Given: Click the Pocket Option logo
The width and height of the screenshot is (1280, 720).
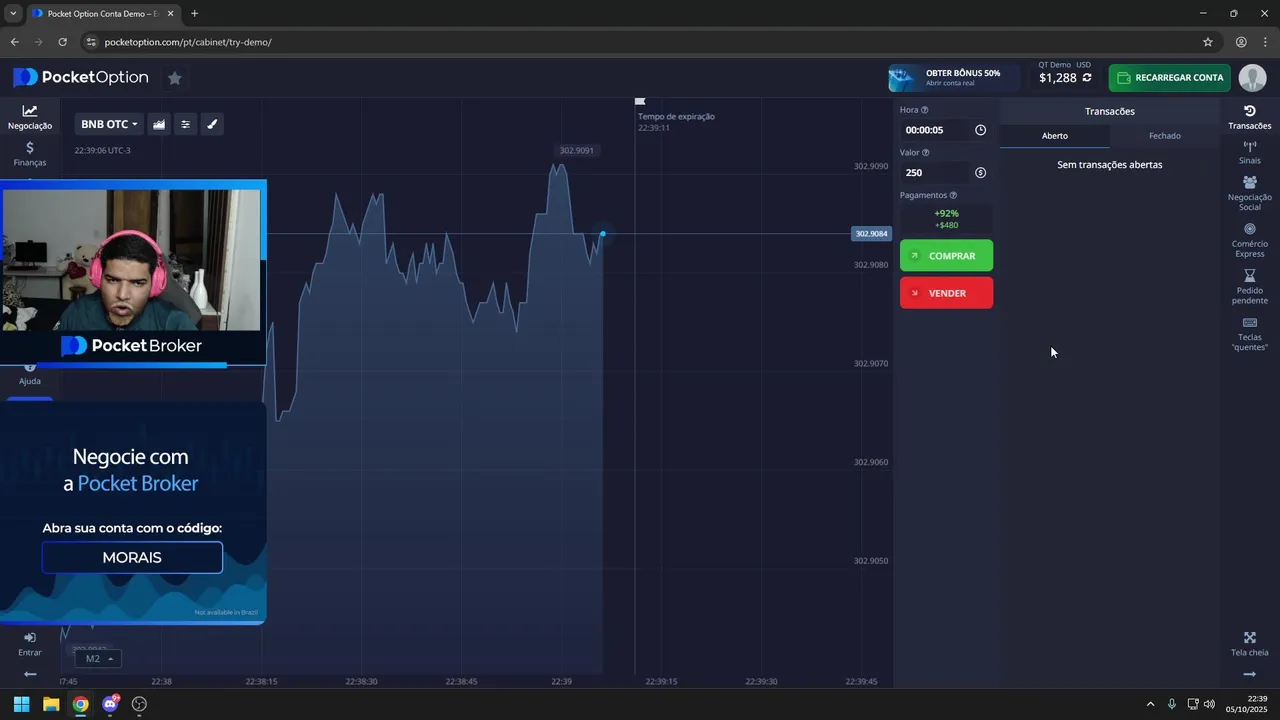Looking at the screenshot, I should pos(81,77).
